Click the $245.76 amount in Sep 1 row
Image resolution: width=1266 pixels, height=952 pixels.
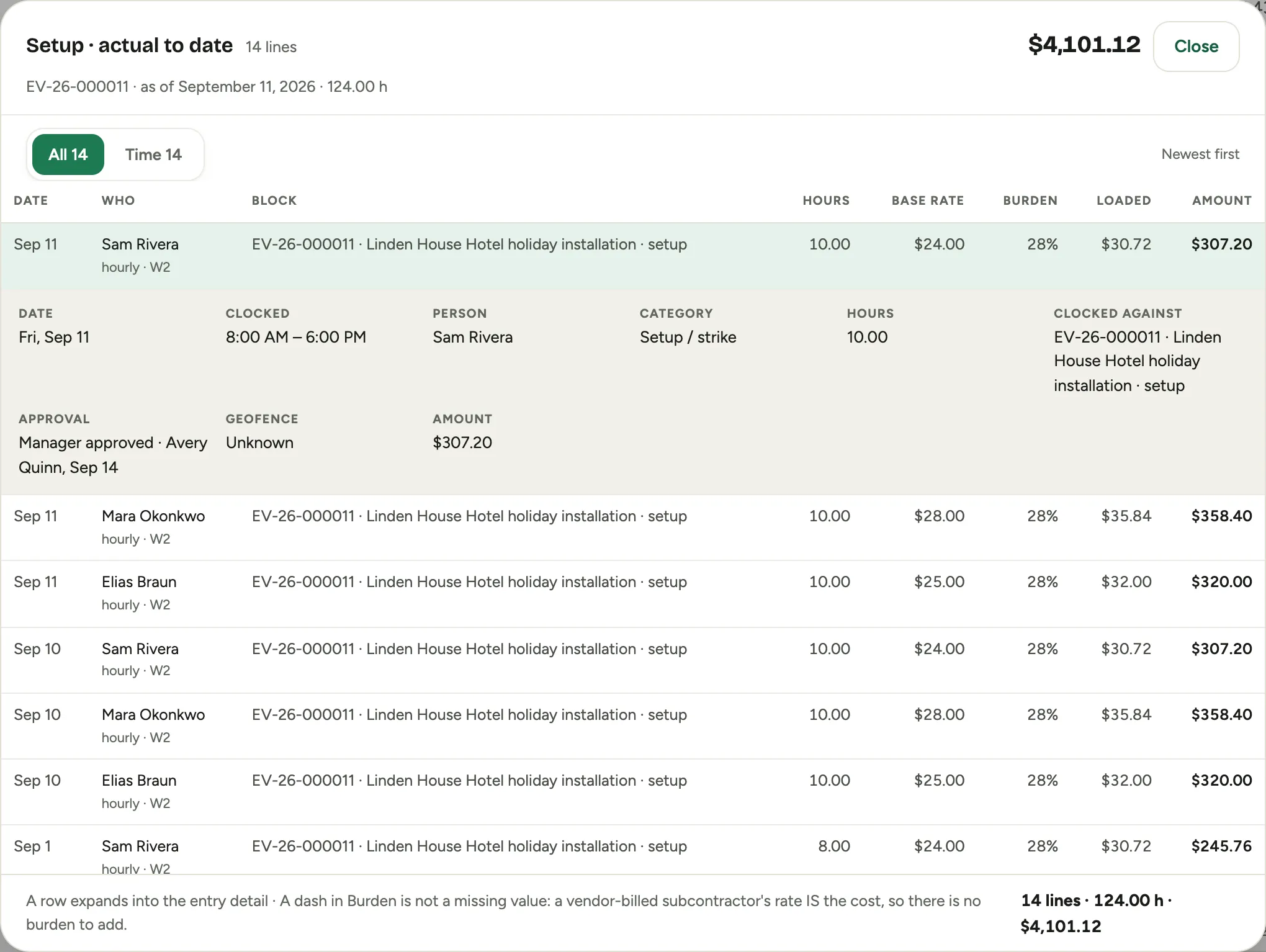click(x=1221, y=846)
